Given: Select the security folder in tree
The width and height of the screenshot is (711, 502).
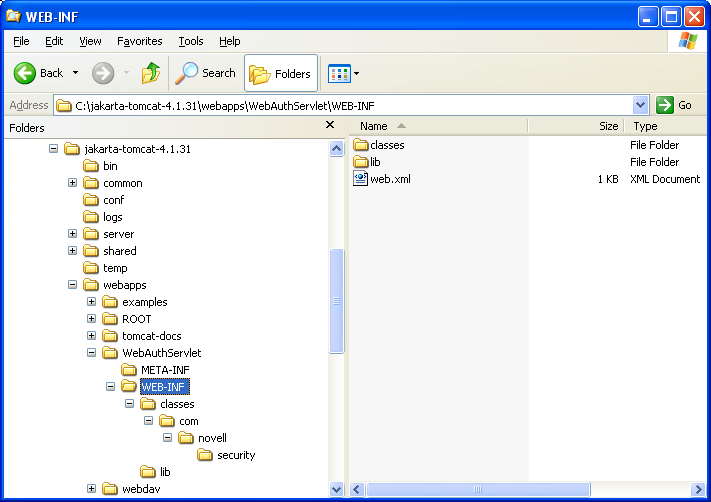Looking at the screenshot, I should coord(227,455).
